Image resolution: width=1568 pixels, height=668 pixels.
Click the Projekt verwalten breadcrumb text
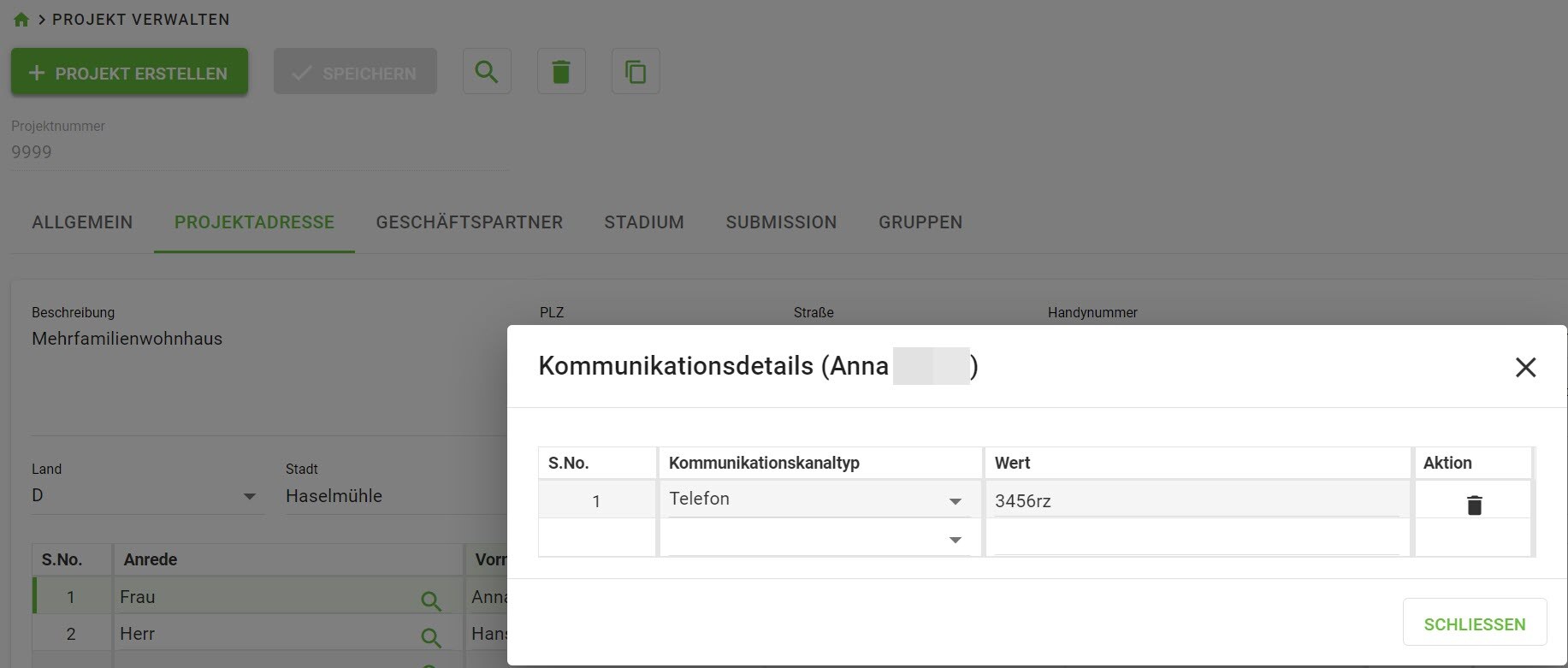click(141, 20)
